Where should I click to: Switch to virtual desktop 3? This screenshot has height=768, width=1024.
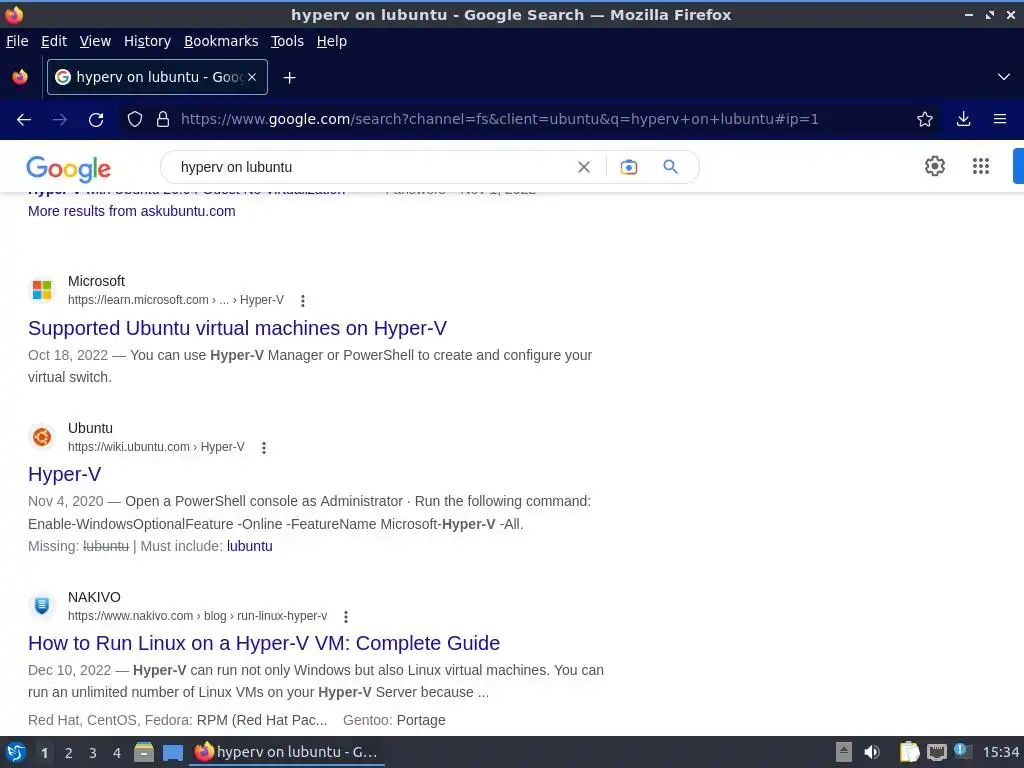pyautogui.click(x=93, y=753)
